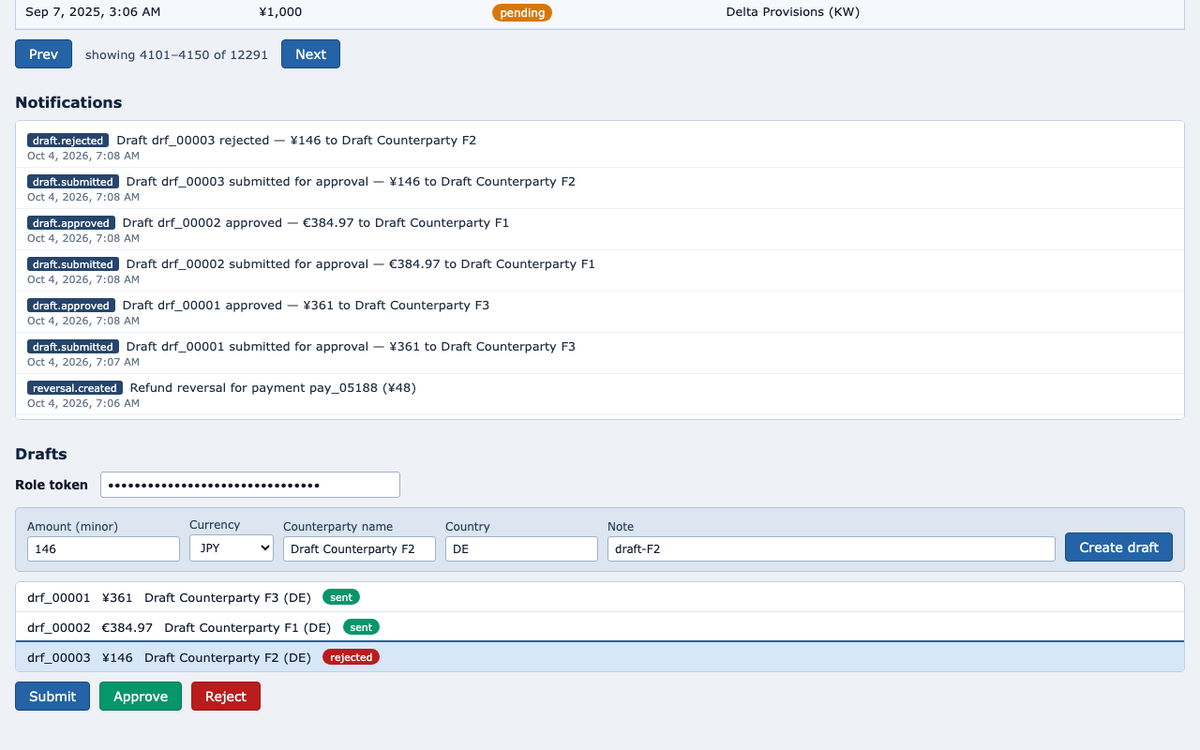Reject the selected draft

225,696
